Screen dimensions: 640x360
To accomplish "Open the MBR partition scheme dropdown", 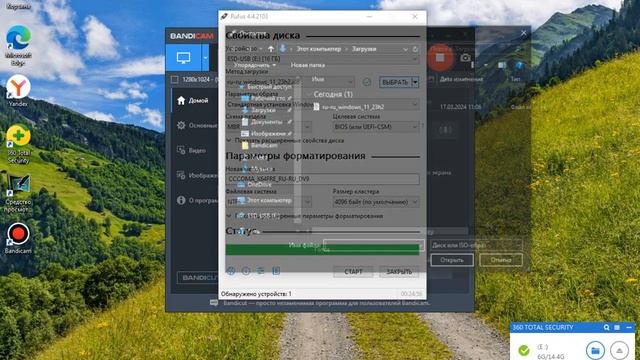I will click(x=269, y=127).
